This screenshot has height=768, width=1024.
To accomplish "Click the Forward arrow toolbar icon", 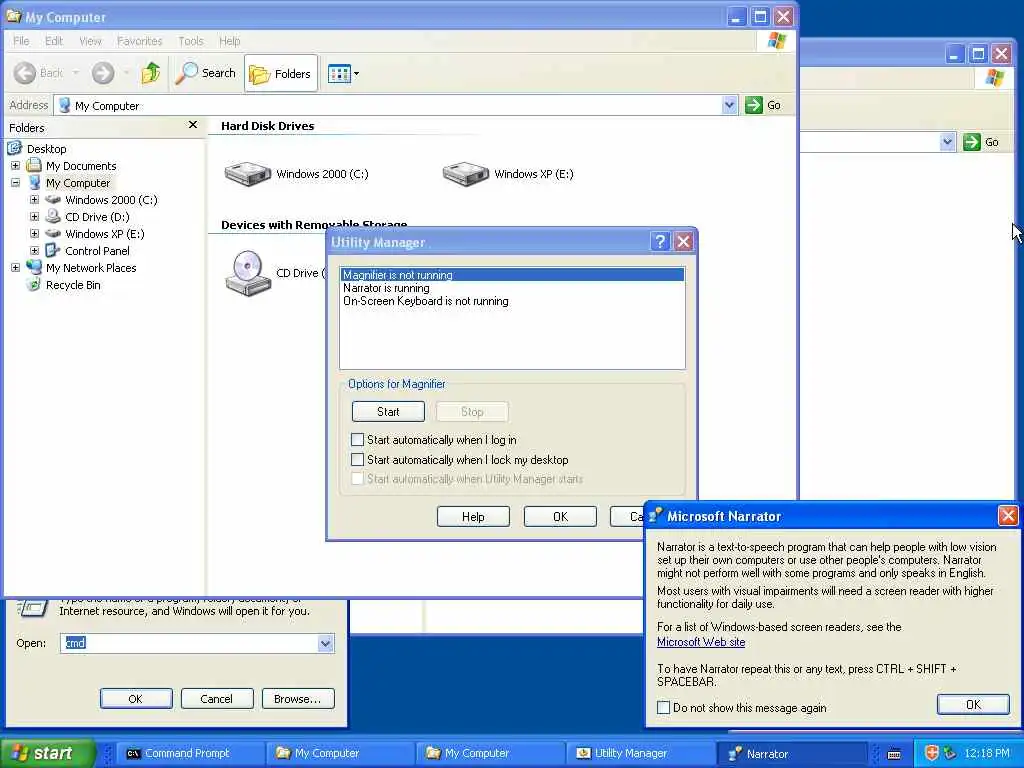I will coord(103,73).
